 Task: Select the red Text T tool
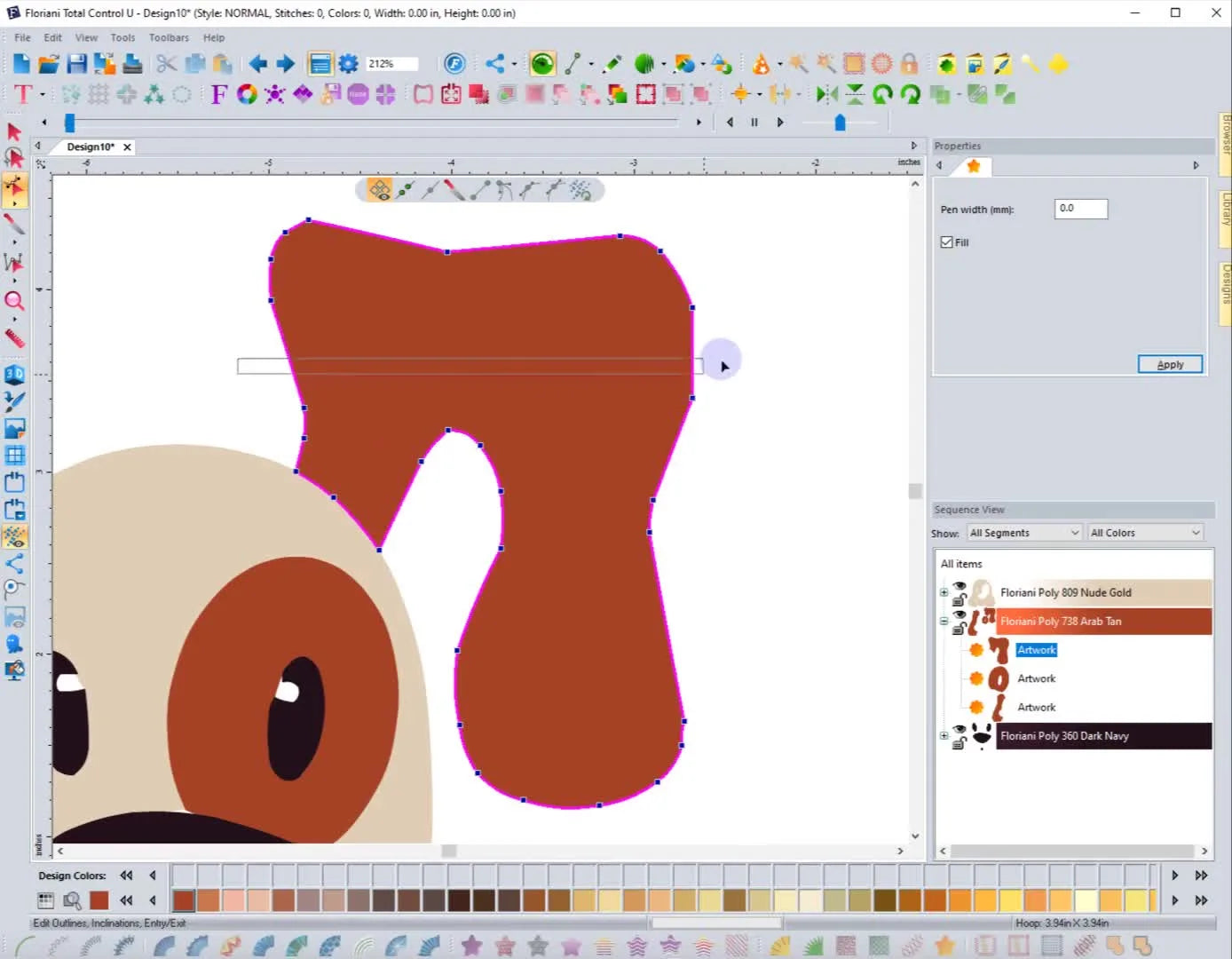(23, 94)
